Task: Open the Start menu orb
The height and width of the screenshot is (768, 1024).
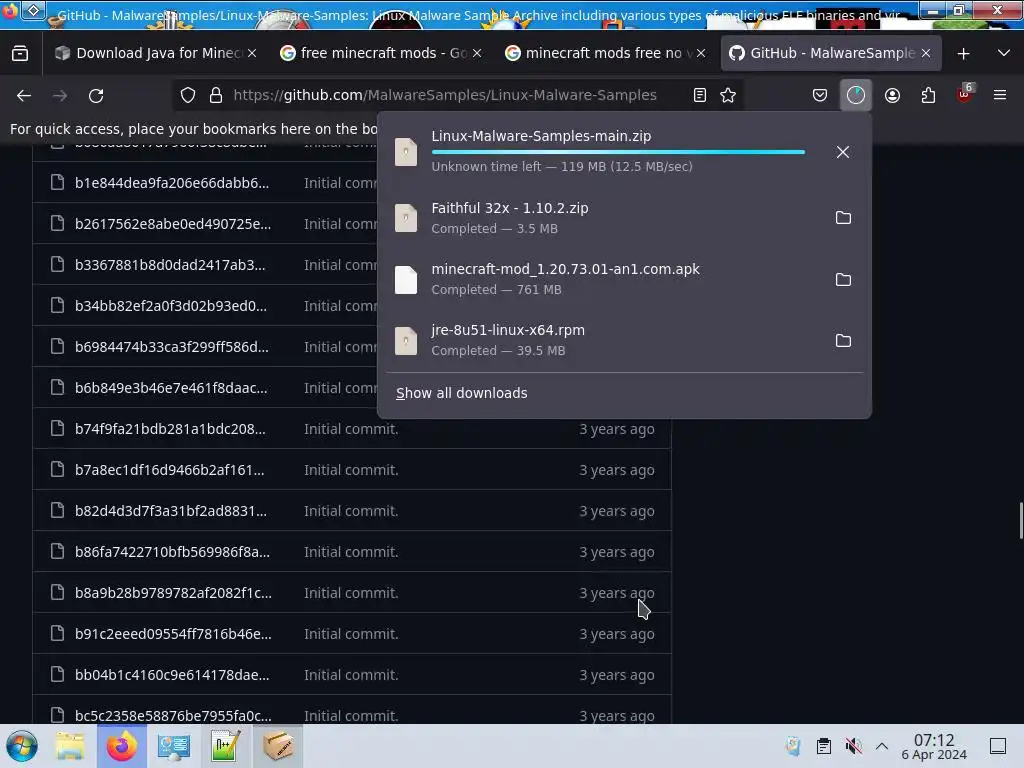Action: 22,746
